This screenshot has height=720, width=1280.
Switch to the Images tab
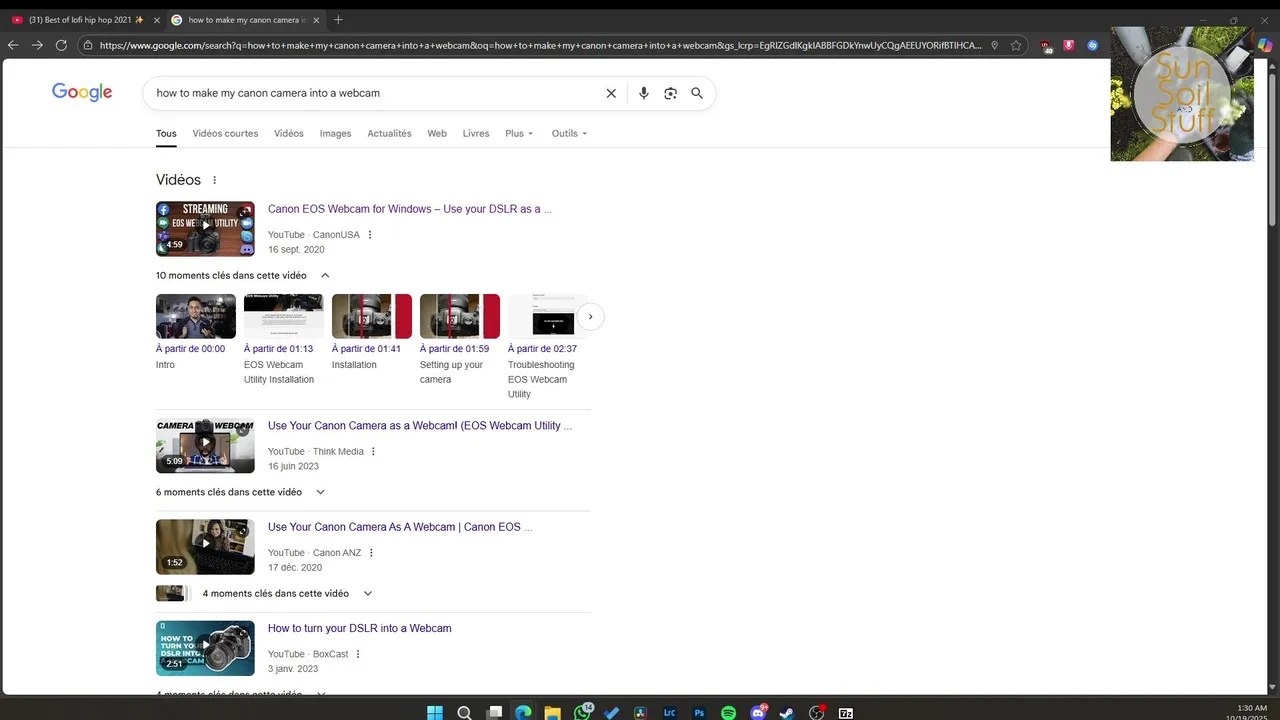pos(335,133)
